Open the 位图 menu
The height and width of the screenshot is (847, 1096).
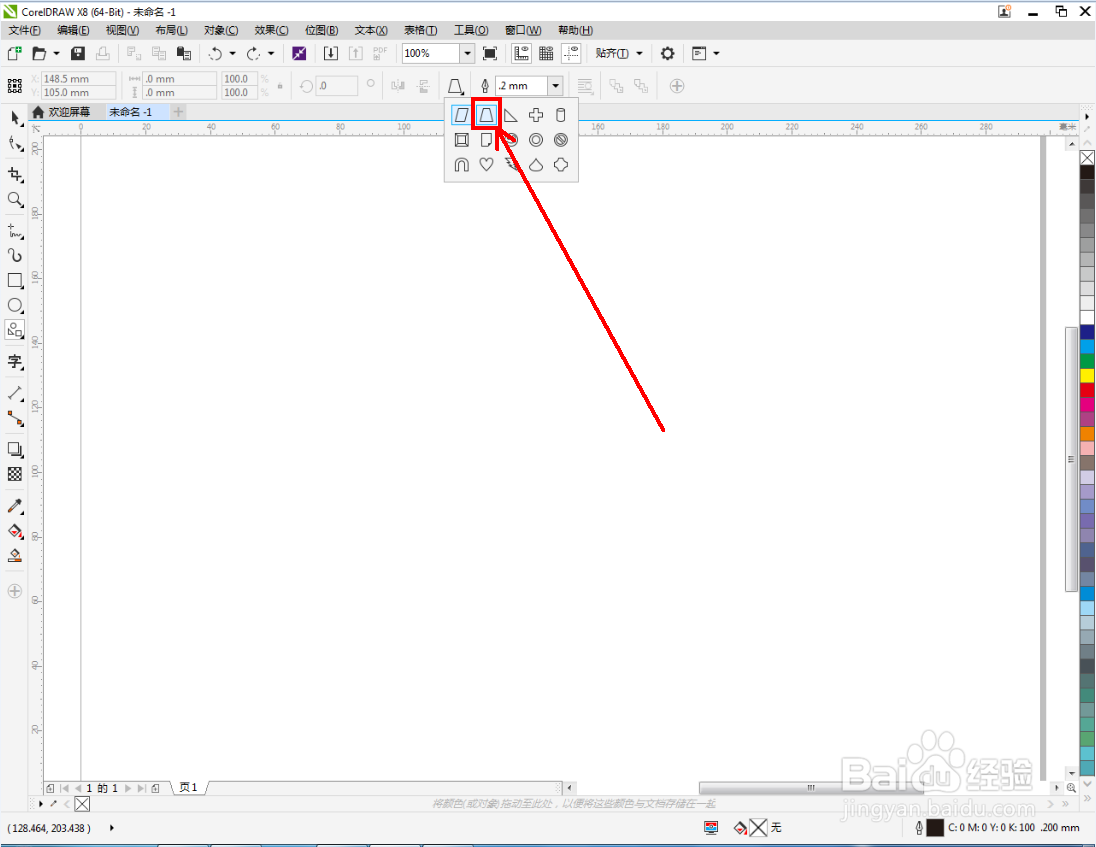322,30
